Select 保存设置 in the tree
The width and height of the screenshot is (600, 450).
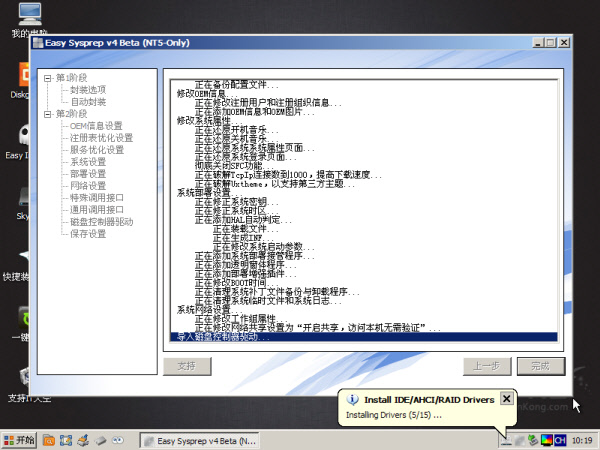coord(88,234)
